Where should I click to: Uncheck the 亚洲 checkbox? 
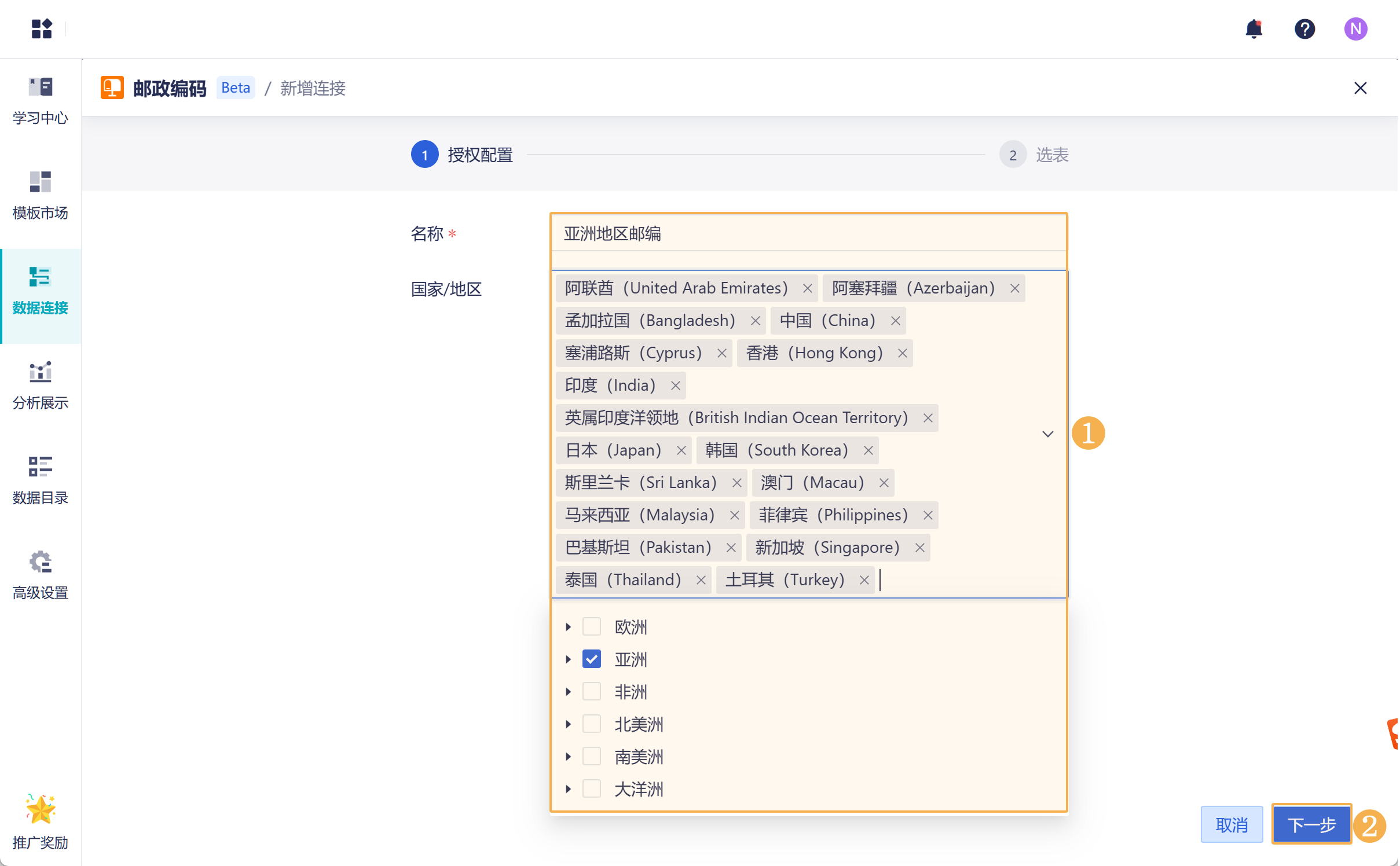click(x=591, y=659)
